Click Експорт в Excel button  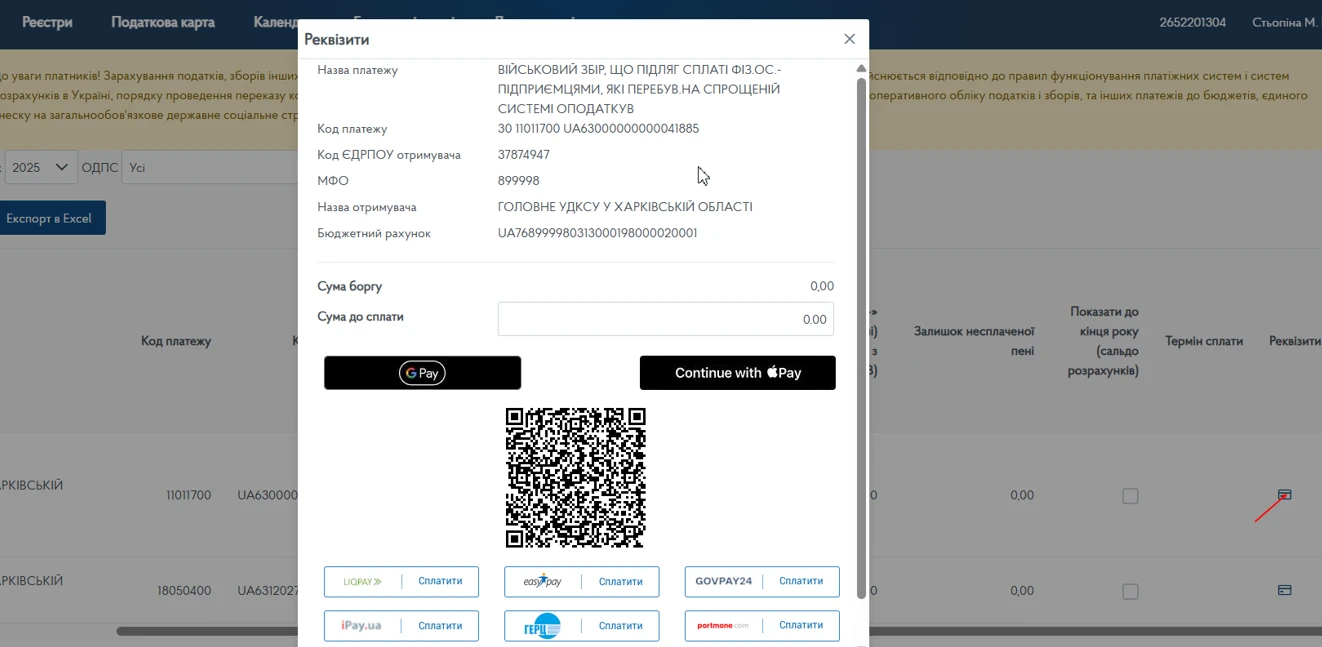50,218
